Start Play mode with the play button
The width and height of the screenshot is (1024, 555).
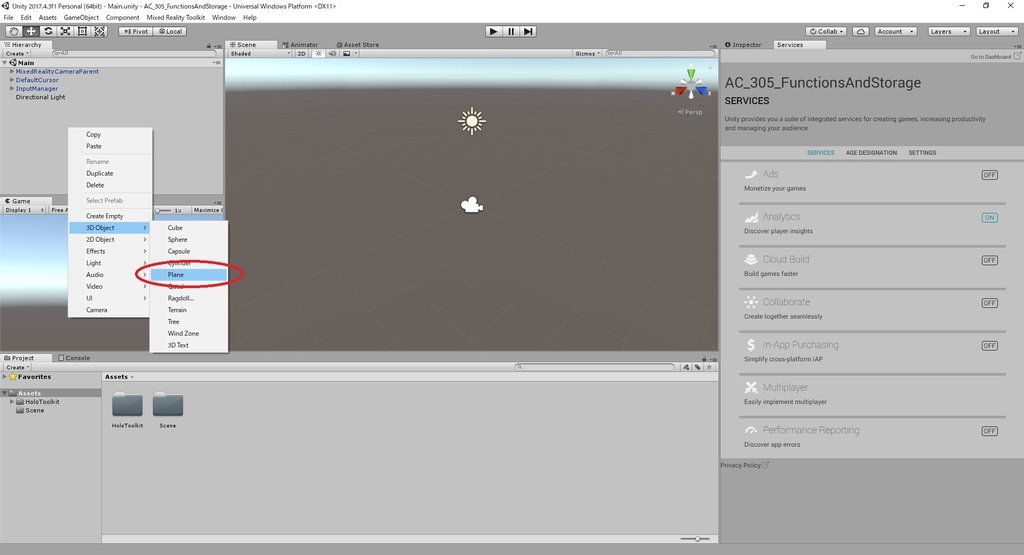pos(494,31)
